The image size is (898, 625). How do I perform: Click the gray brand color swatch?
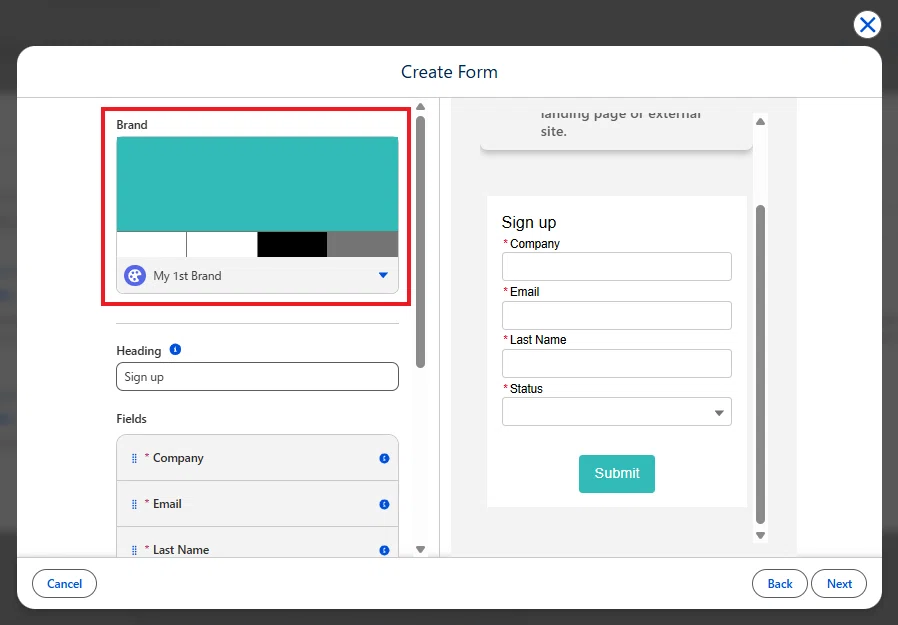363,245
